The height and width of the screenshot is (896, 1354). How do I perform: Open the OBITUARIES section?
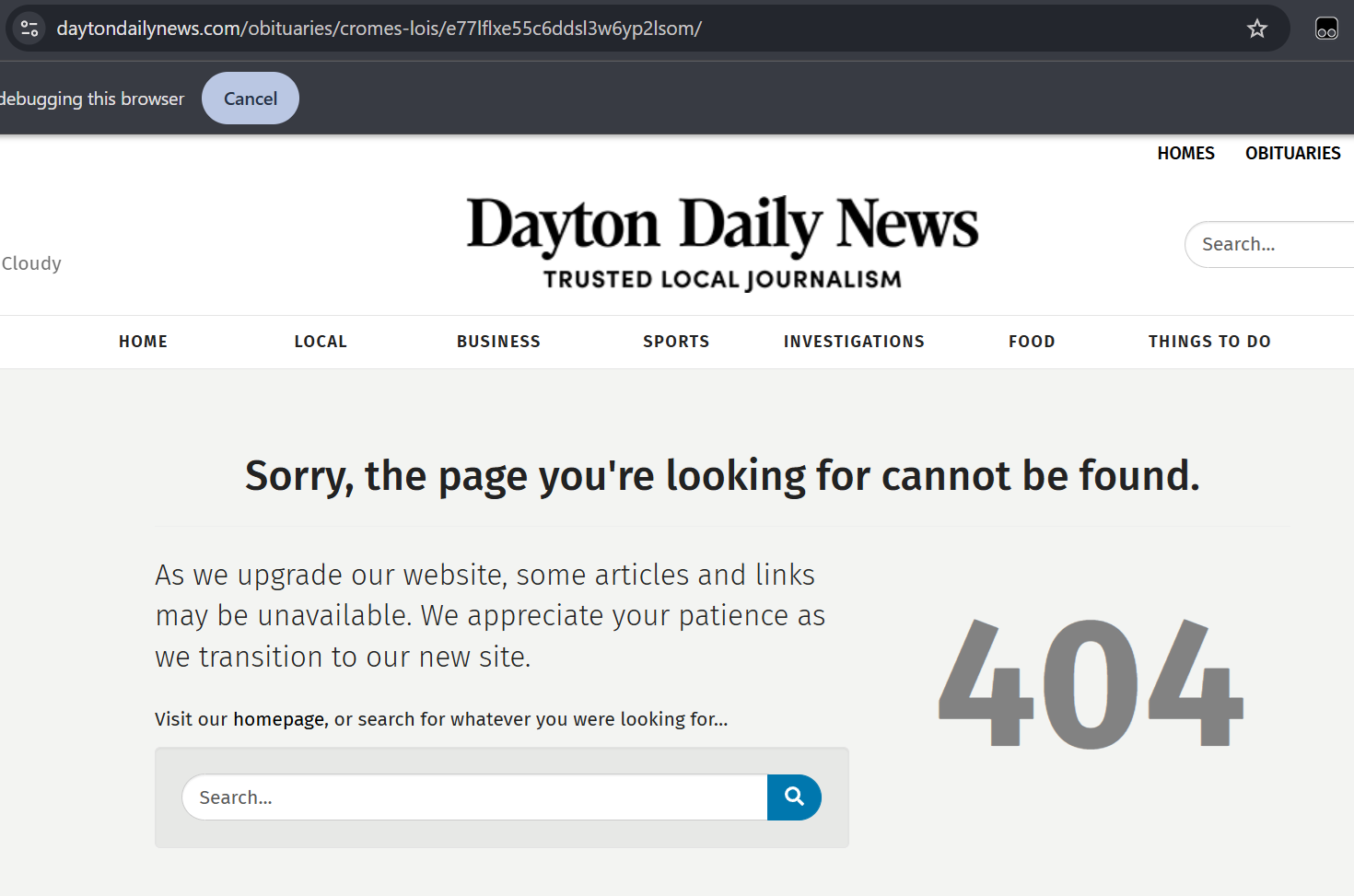tap(1292, 153)
